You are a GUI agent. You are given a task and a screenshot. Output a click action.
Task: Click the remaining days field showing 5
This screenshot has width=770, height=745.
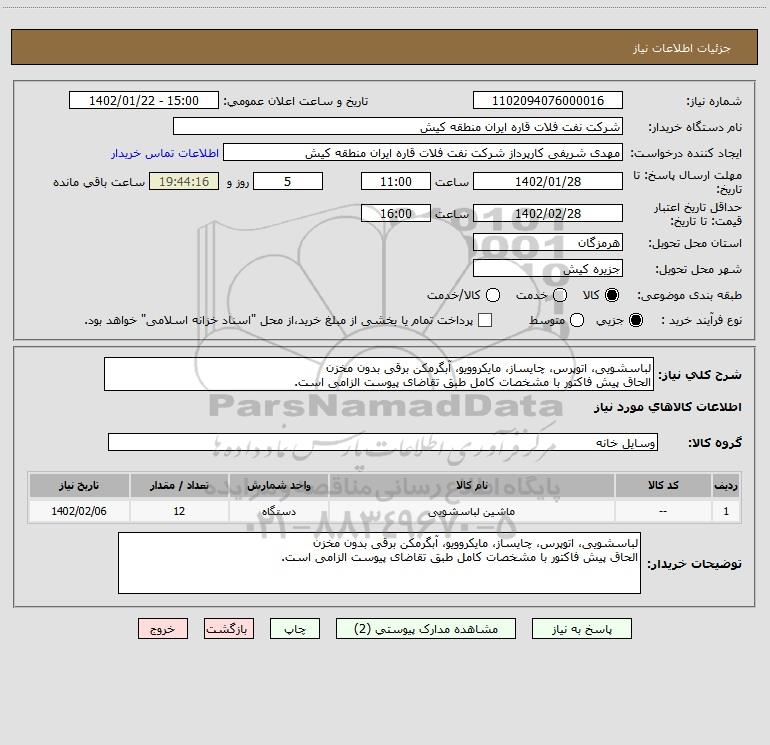(288, 181)
